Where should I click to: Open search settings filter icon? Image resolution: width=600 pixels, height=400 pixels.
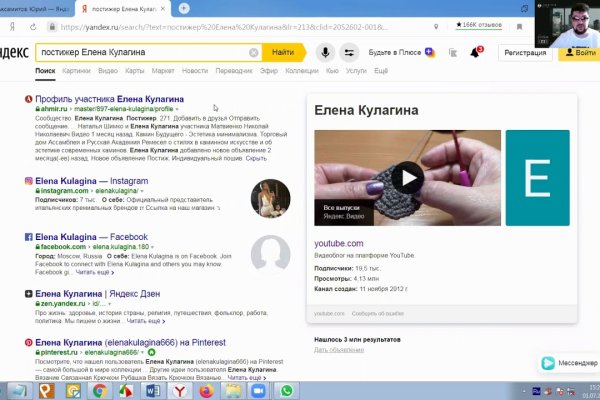(349, 52)
